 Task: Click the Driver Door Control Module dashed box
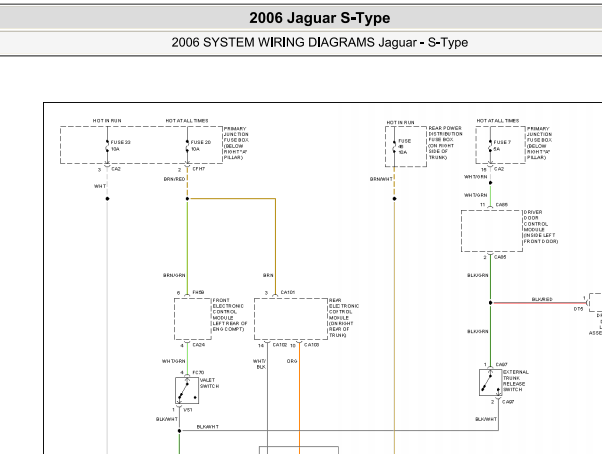492,231
